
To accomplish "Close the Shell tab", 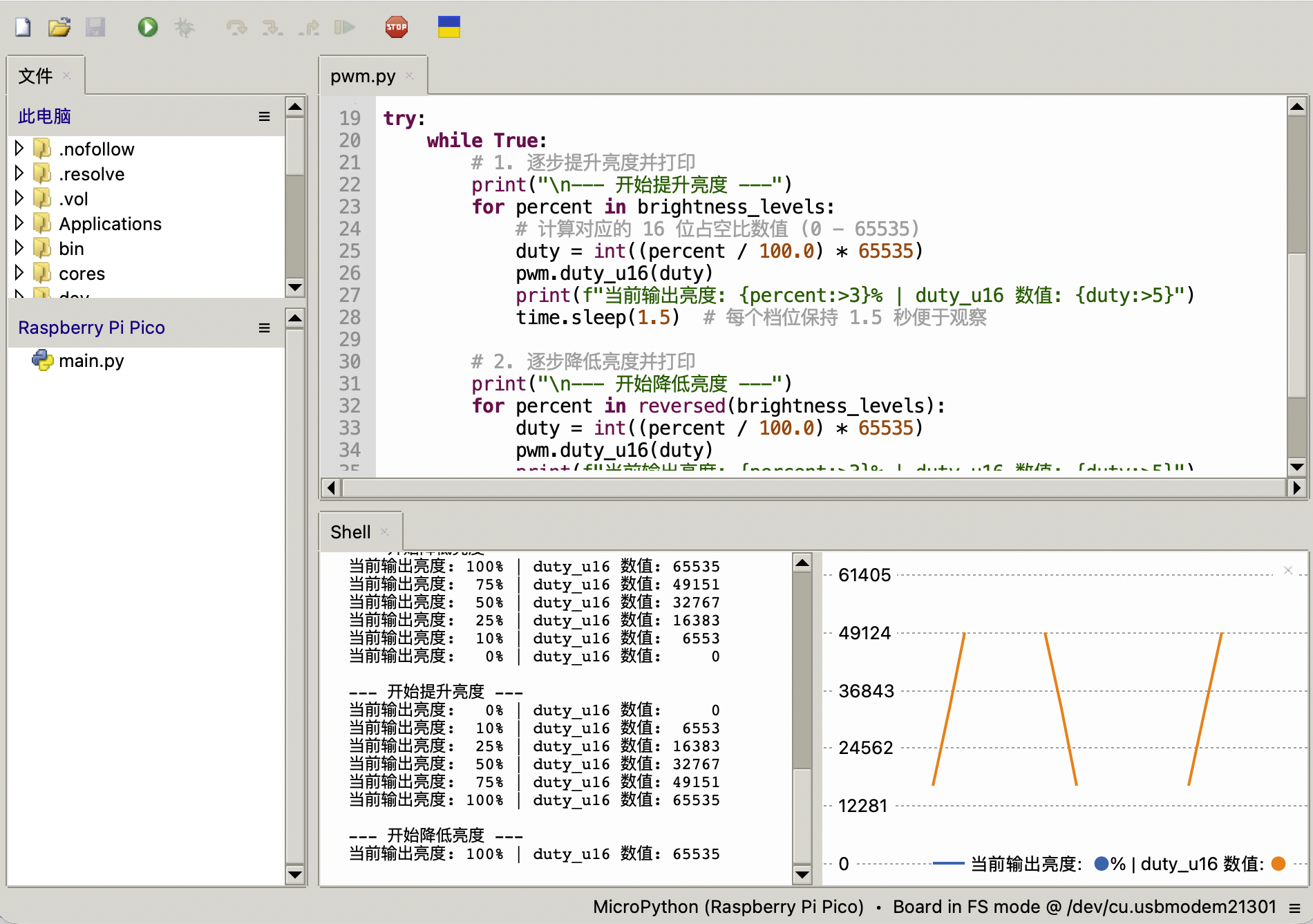I will point(384,531).
